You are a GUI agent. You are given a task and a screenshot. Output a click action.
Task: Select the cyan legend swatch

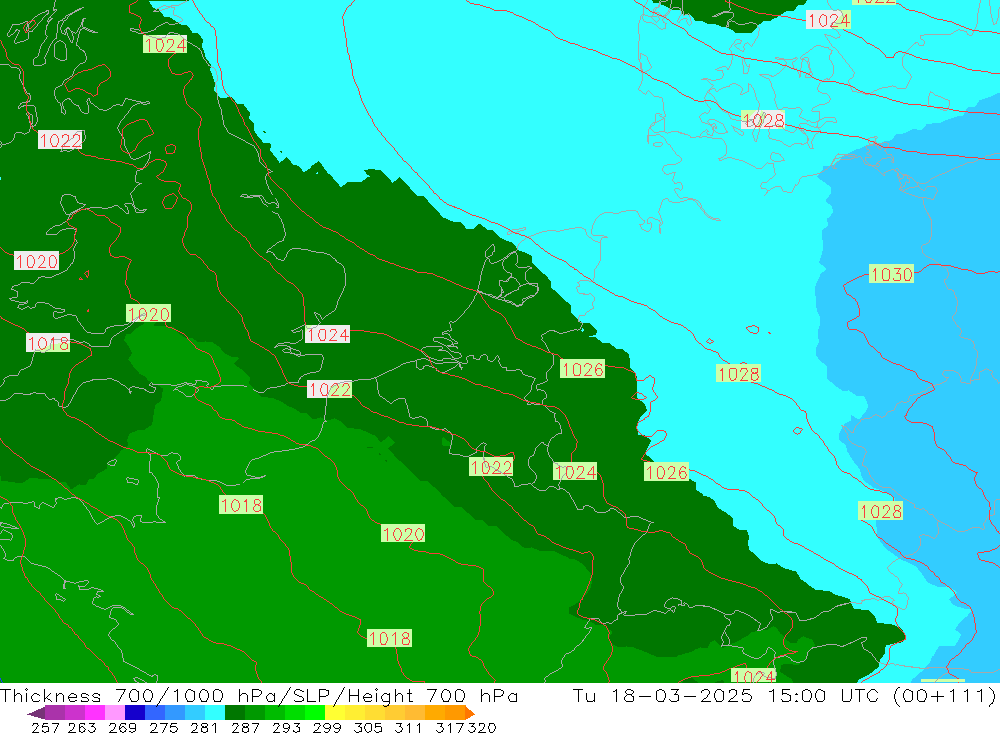pyautogui.click(x=215, y=713)
